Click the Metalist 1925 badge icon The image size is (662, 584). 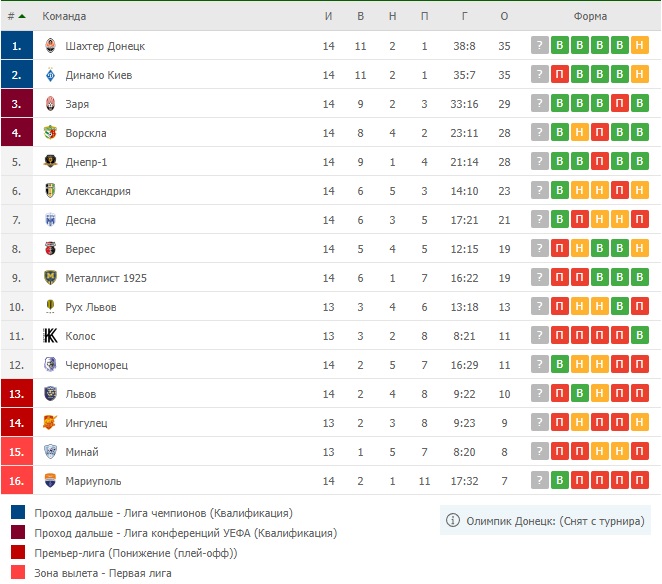(50, 277)
